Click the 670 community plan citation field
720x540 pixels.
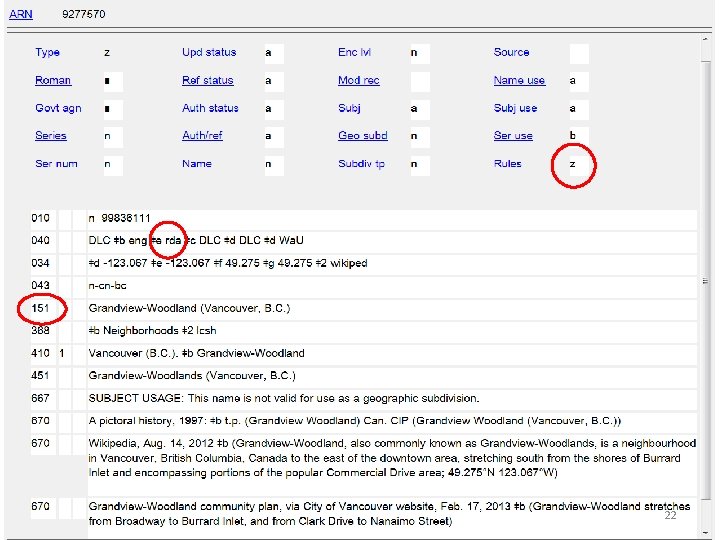389,514
